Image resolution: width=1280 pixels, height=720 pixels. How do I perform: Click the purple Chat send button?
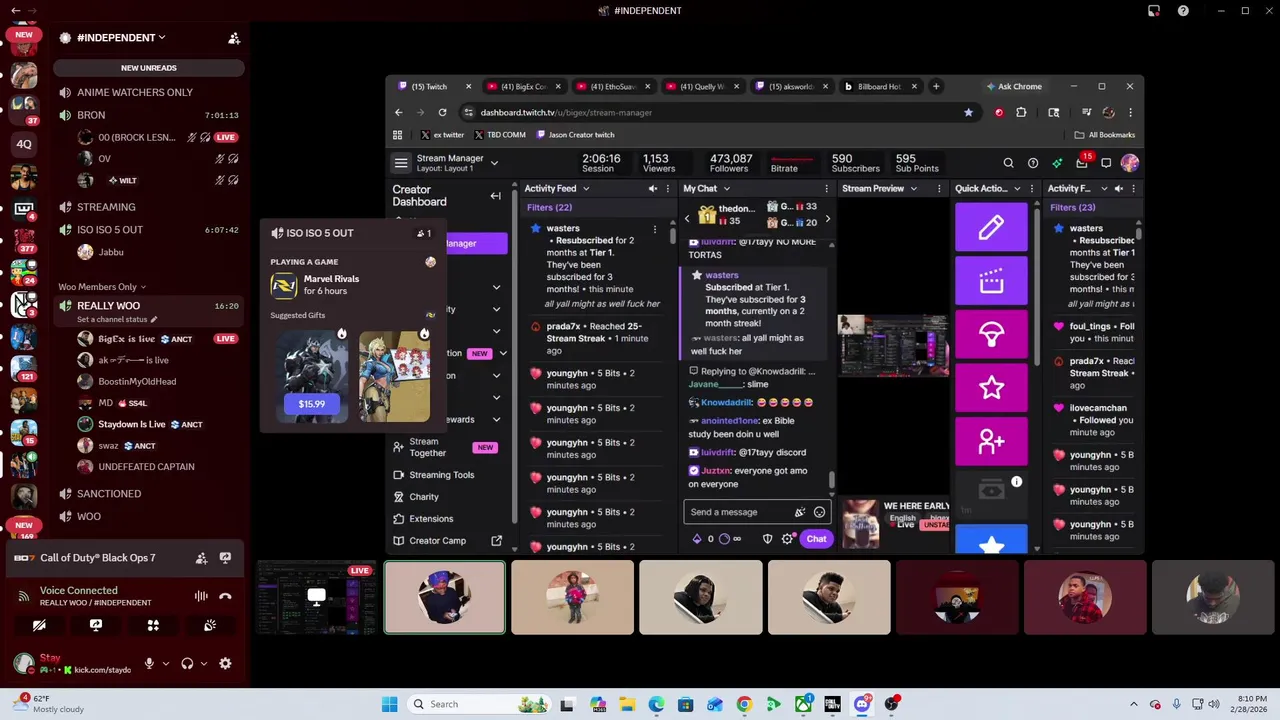pos(816,539)
